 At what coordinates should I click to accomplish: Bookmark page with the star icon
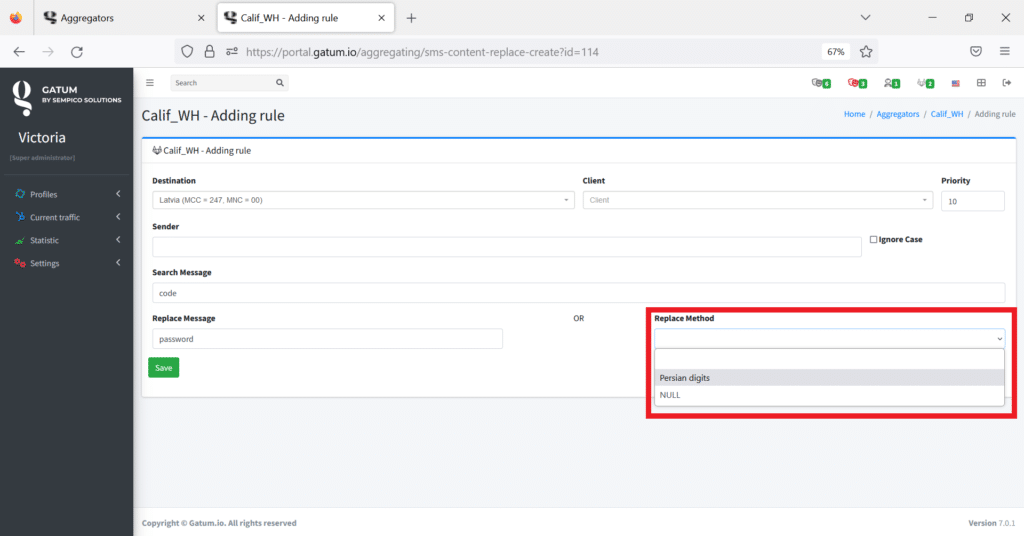point(866,52)
